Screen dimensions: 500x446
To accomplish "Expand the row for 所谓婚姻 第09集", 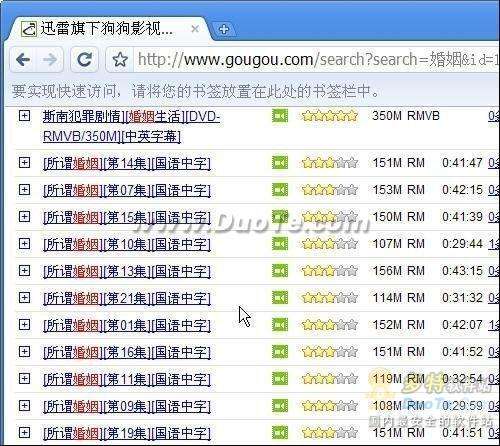I will click(x=24, y=406).
